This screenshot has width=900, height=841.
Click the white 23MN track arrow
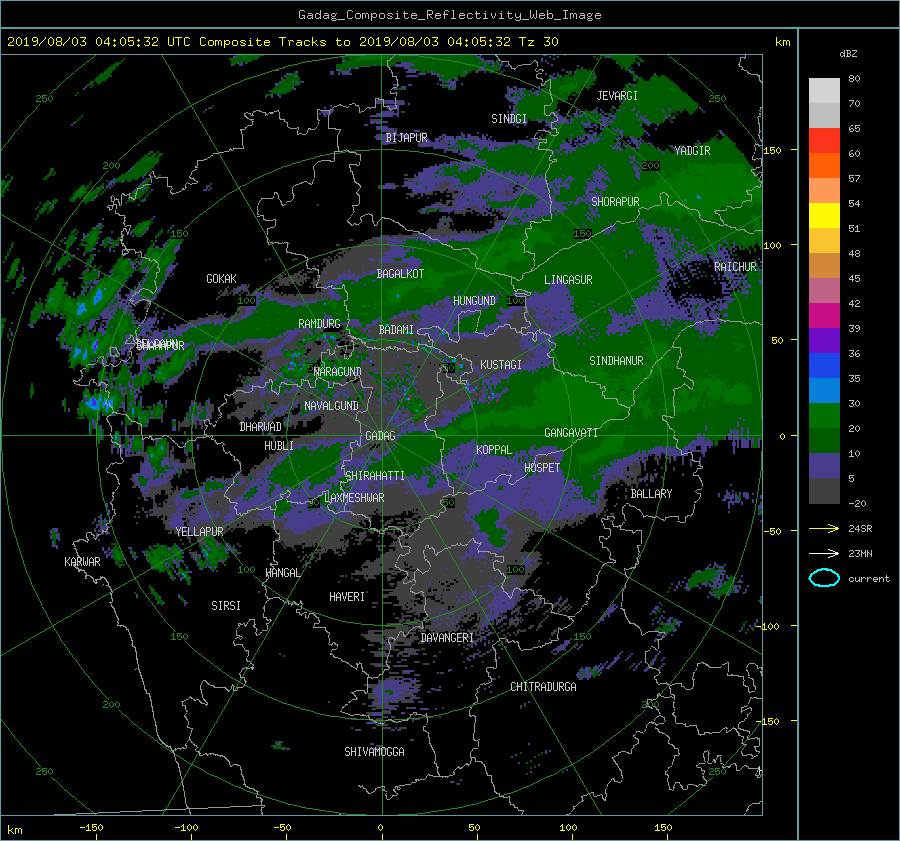(824, 553)
